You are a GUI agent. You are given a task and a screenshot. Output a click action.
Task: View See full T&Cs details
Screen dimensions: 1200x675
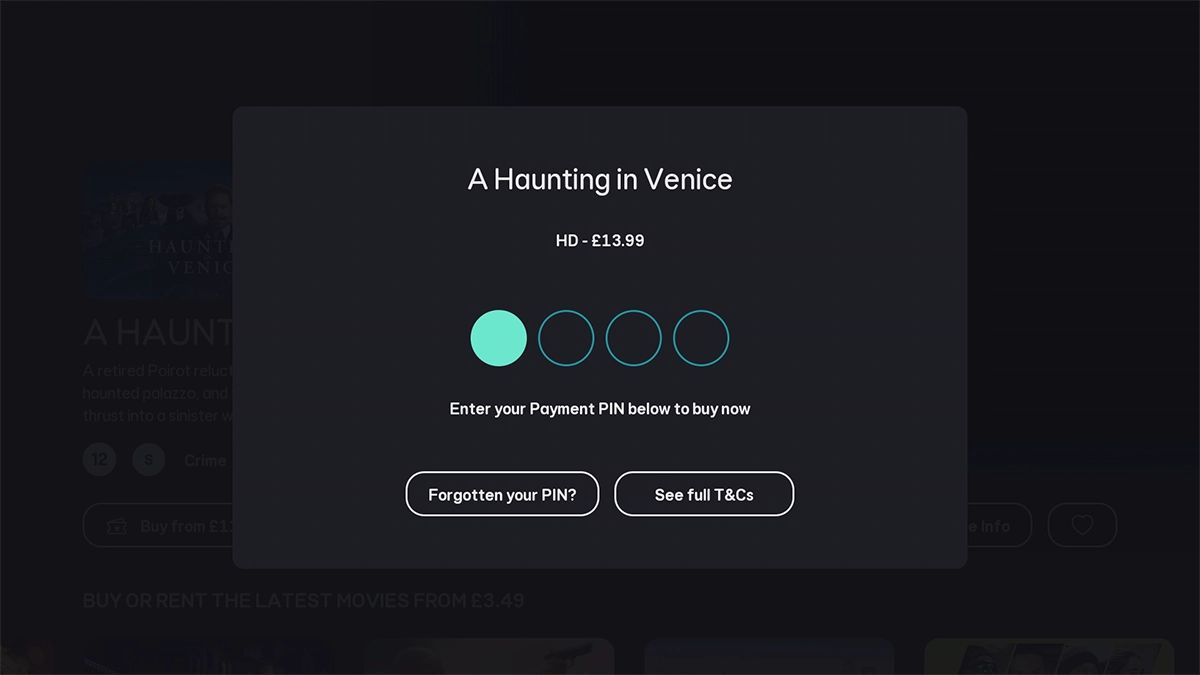coord(704,493)
